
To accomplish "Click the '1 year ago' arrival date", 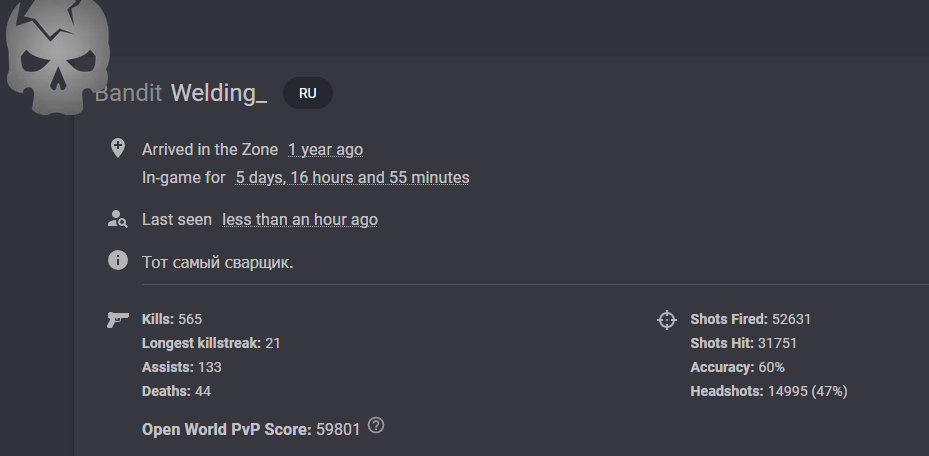I will pos(325,150).
